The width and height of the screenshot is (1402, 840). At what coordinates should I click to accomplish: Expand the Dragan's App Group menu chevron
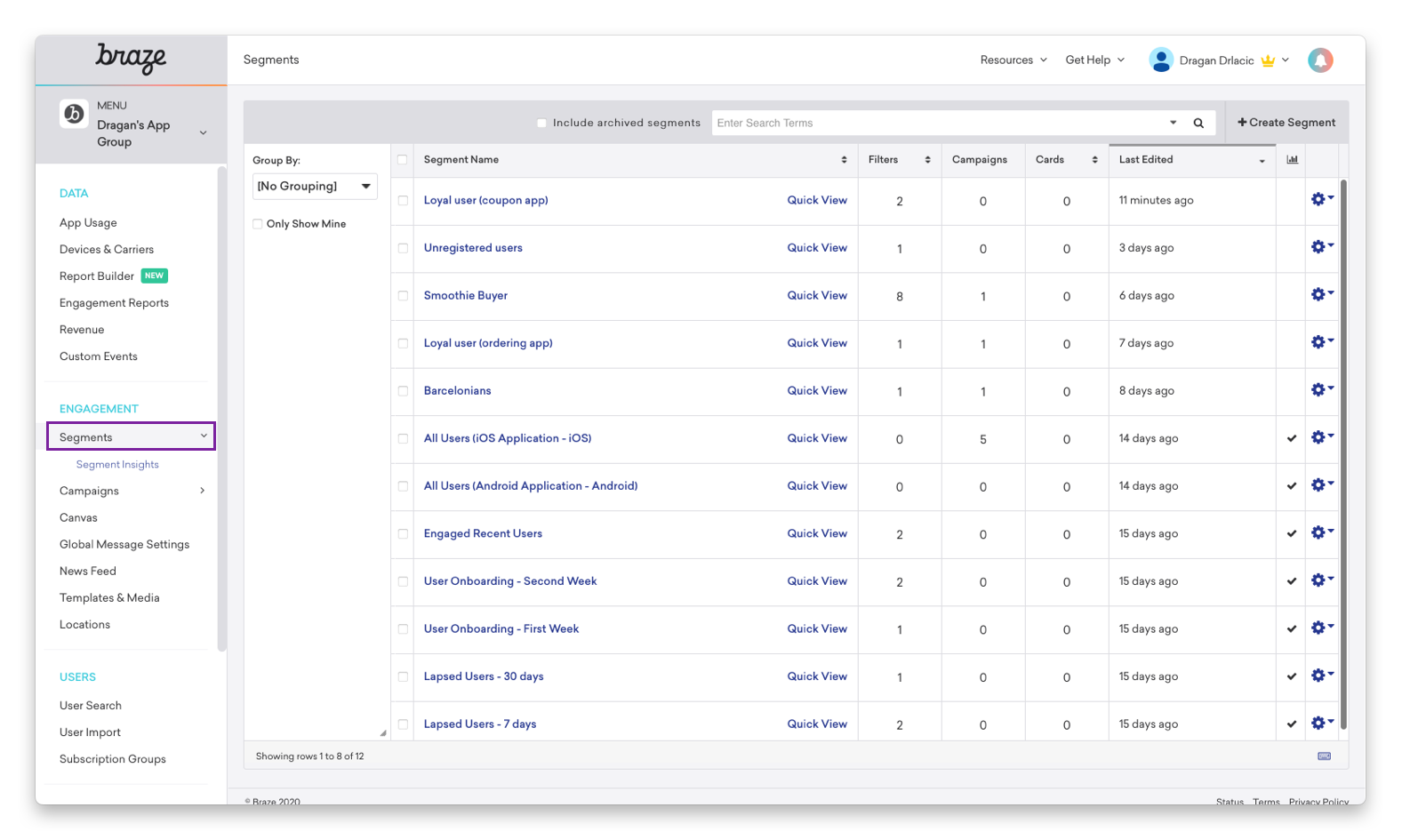[x=204, y=133]
